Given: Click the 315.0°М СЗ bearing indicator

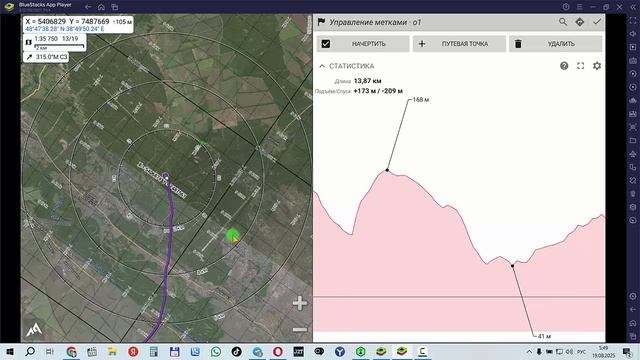Looking at the screenshot, I should coord(46,57).
